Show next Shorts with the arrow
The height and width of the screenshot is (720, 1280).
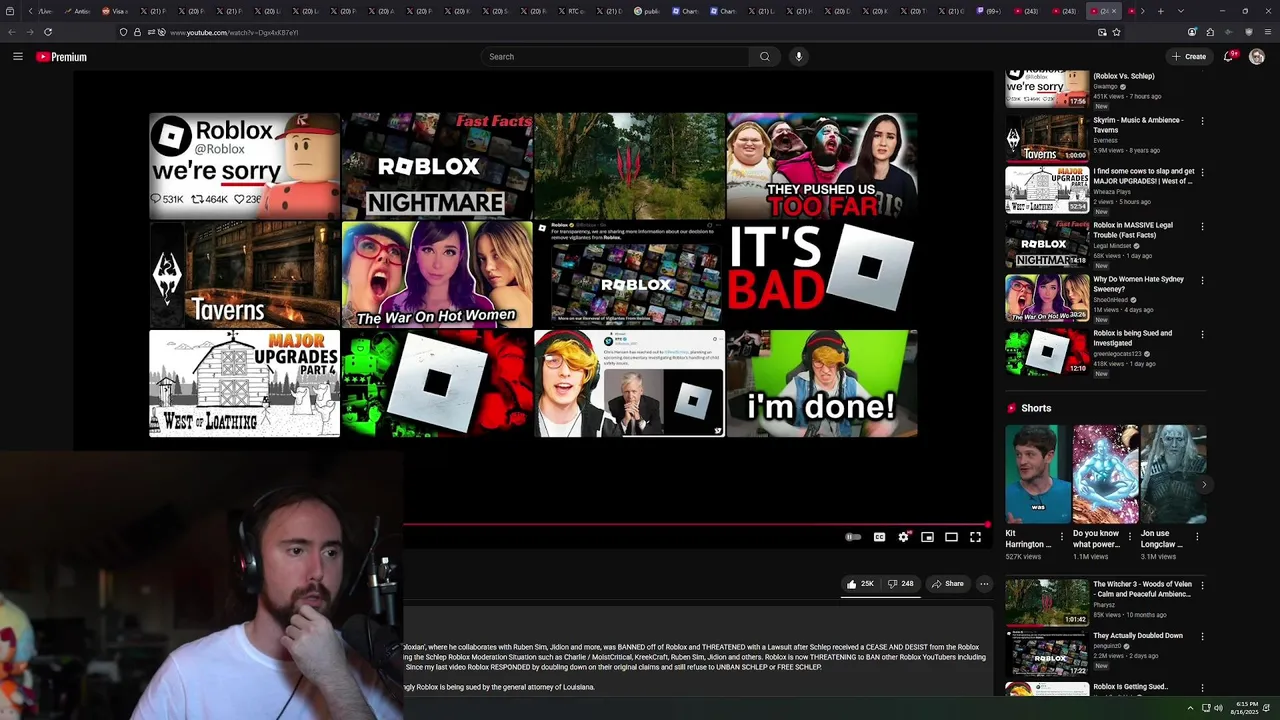pos(1204,485)
